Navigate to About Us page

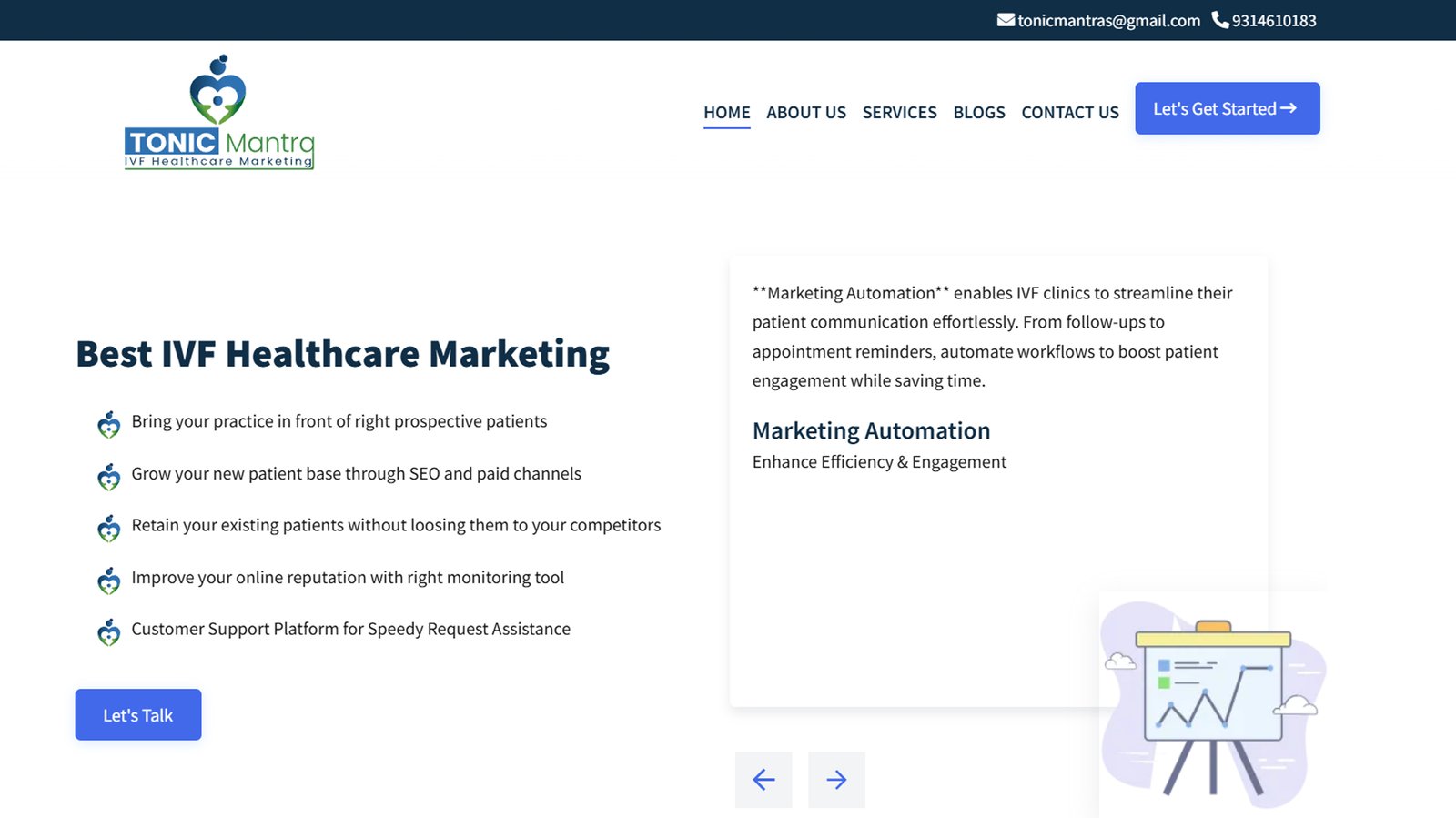(805, 113)
